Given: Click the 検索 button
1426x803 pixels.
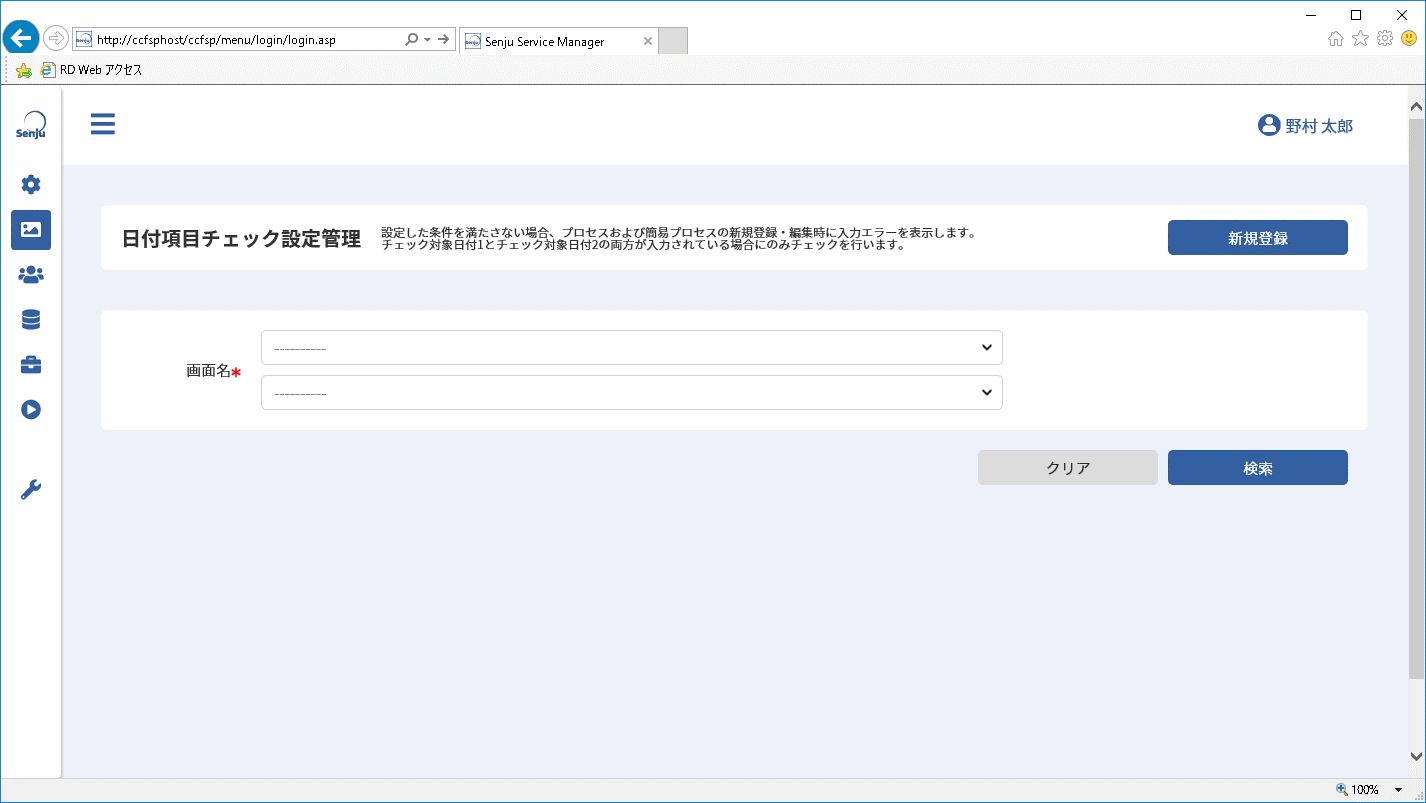Looking at the screenshot, I should 1257,468.
